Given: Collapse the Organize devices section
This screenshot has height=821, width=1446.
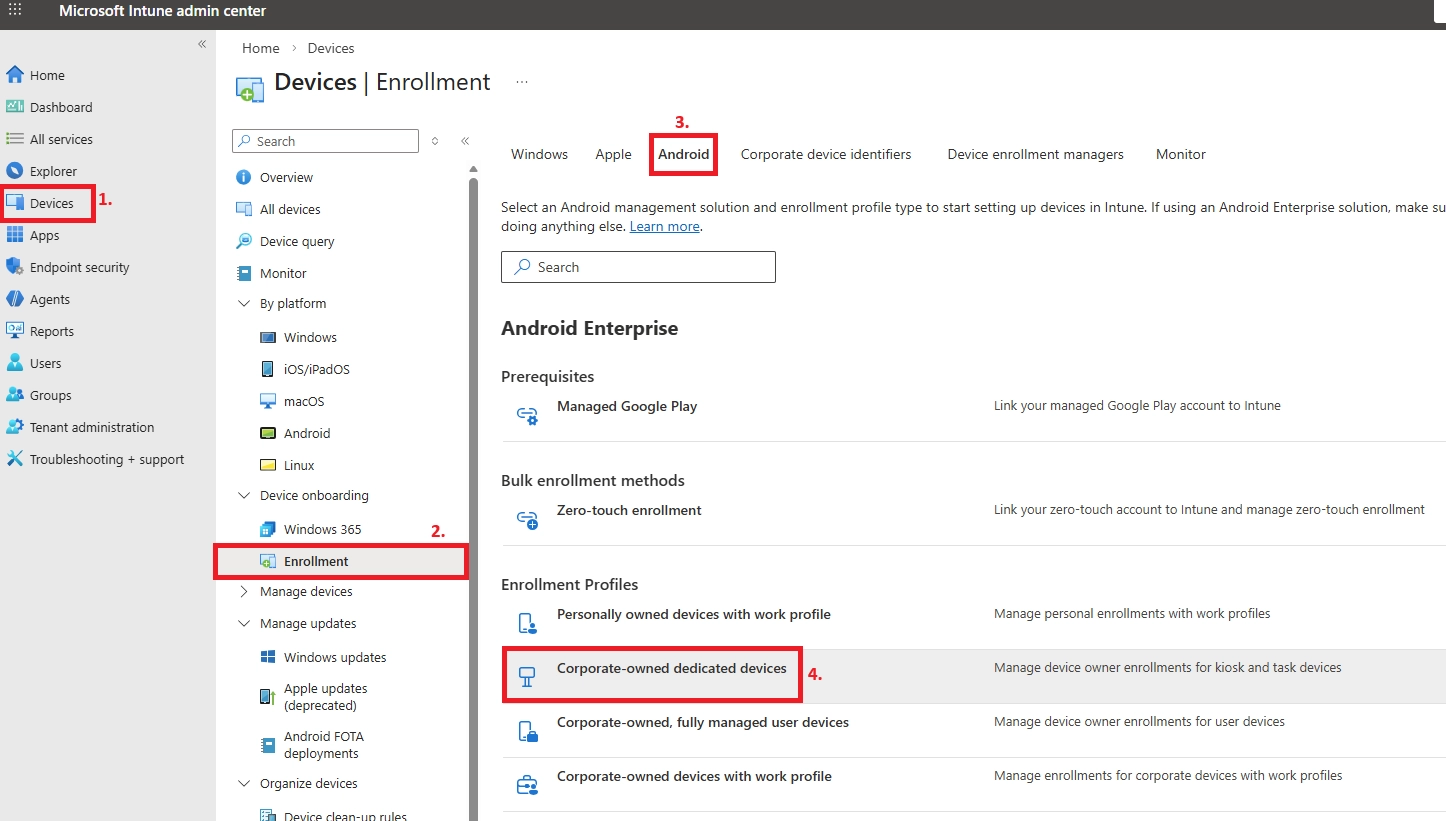Looking at the screenshot, I should tap(243, 783).
